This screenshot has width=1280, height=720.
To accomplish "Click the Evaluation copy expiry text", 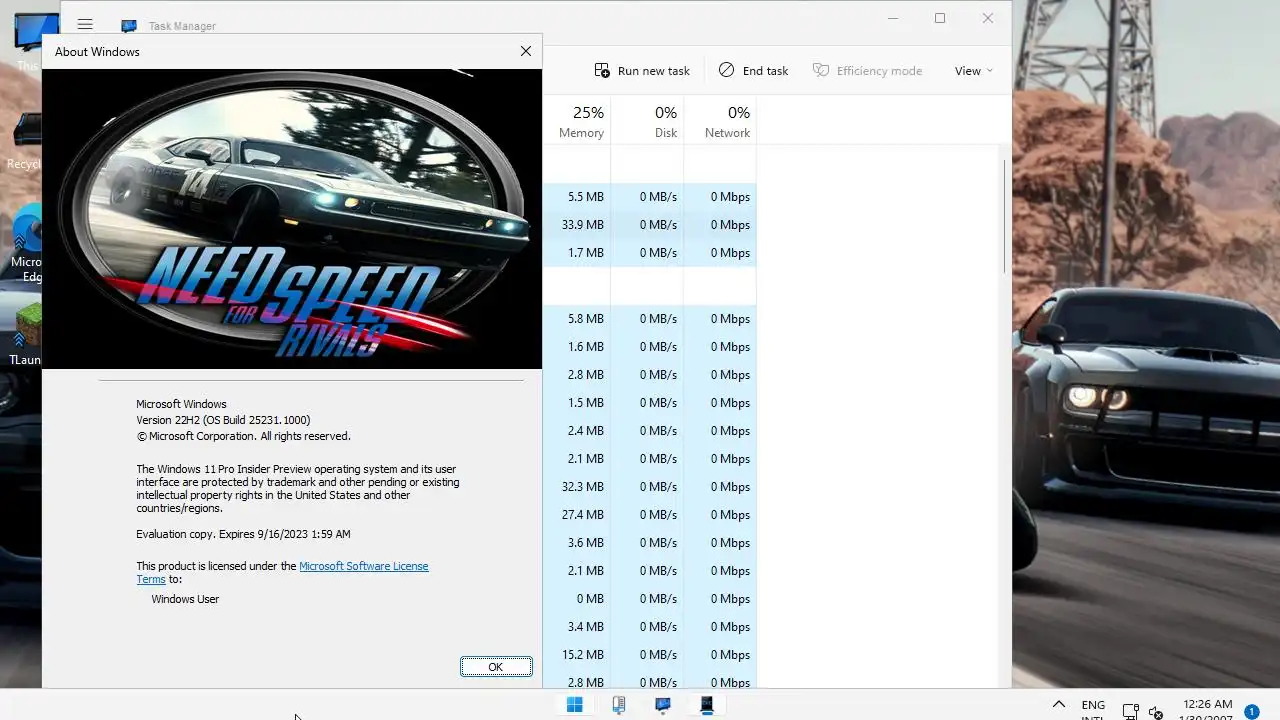I will pyautogui.click(x=243, y=534).
